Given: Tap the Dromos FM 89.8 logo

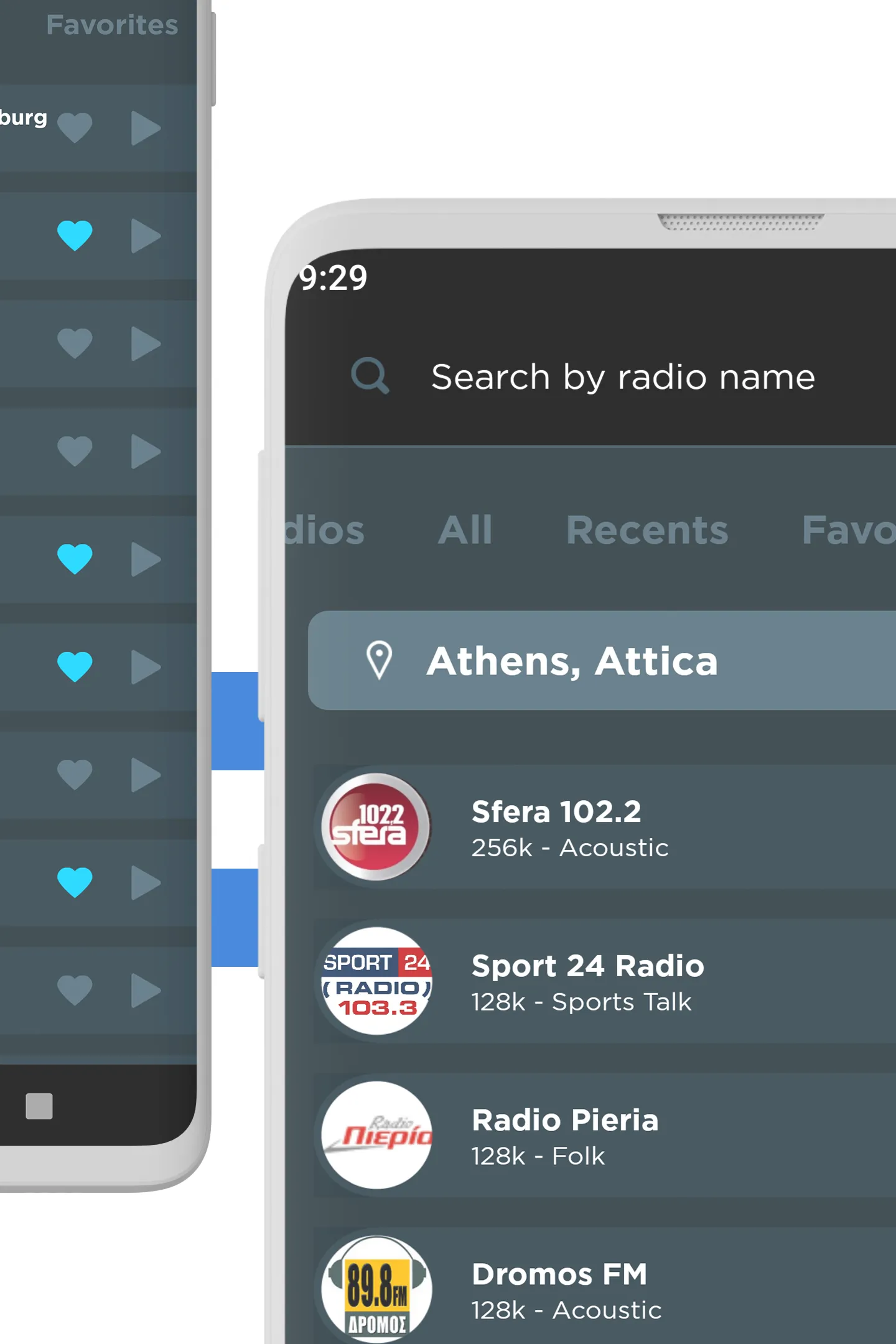Looking at the screenshot, I should click(376, 1290).
